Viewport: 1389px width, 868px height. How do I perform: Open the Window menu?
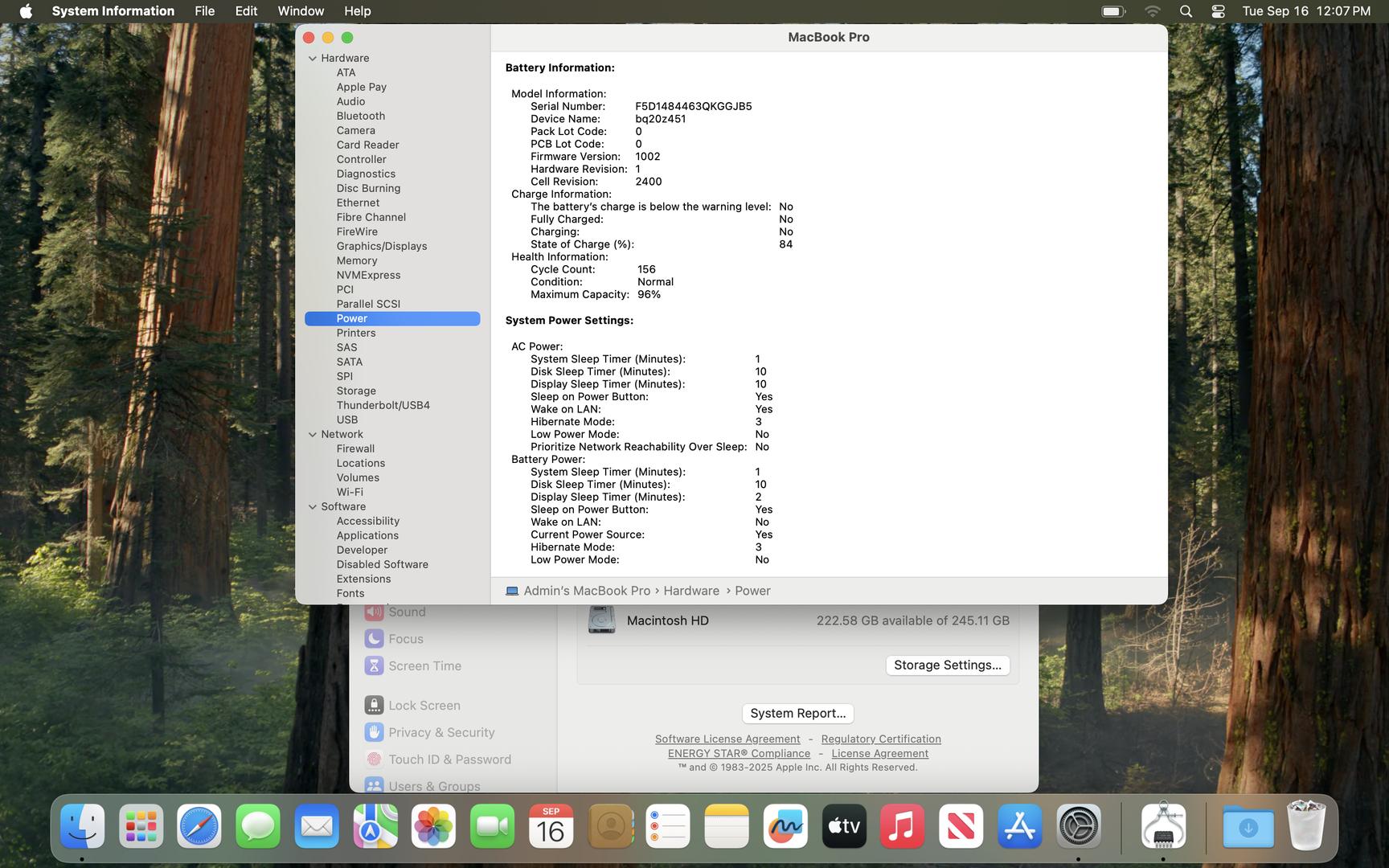click(x=301, y=11)
